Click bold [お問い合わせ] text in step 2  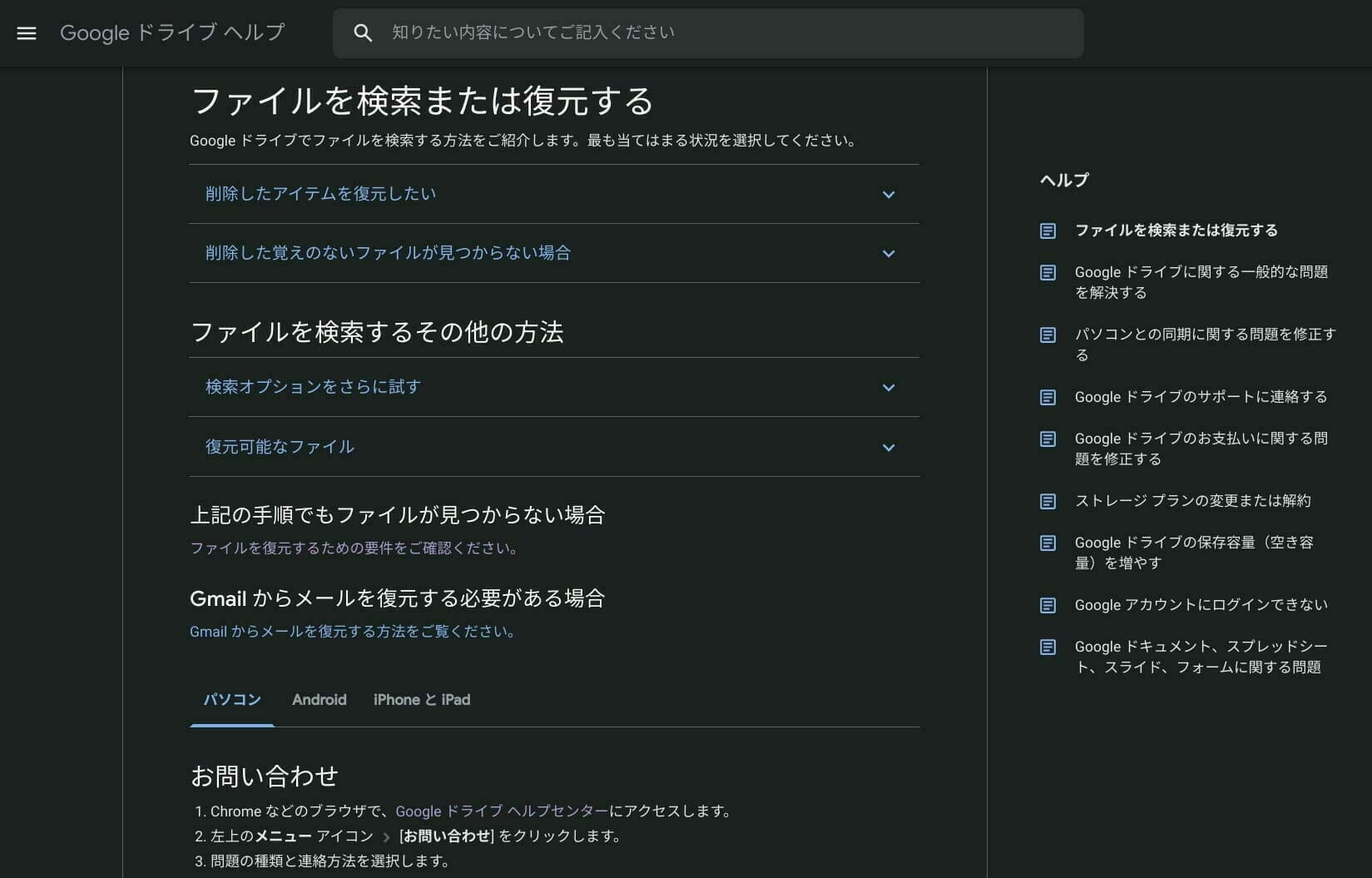(447, 836)
